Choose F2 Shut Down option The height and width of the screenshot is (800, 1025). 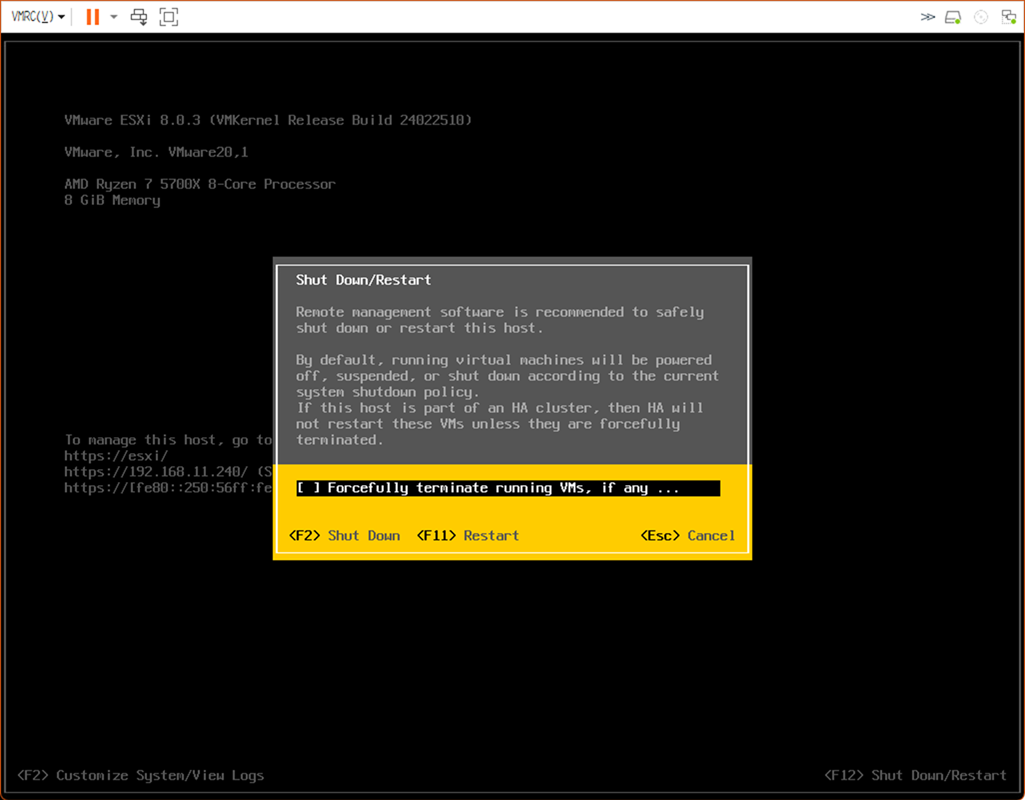(x=344, y=536)
